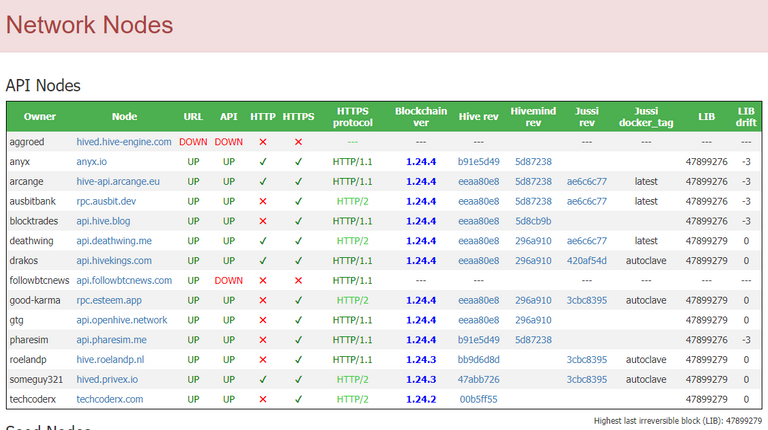Open the api.hive.blog node link
The height and width of the screenshot is (430, 768).
click(x=103, y=221)
